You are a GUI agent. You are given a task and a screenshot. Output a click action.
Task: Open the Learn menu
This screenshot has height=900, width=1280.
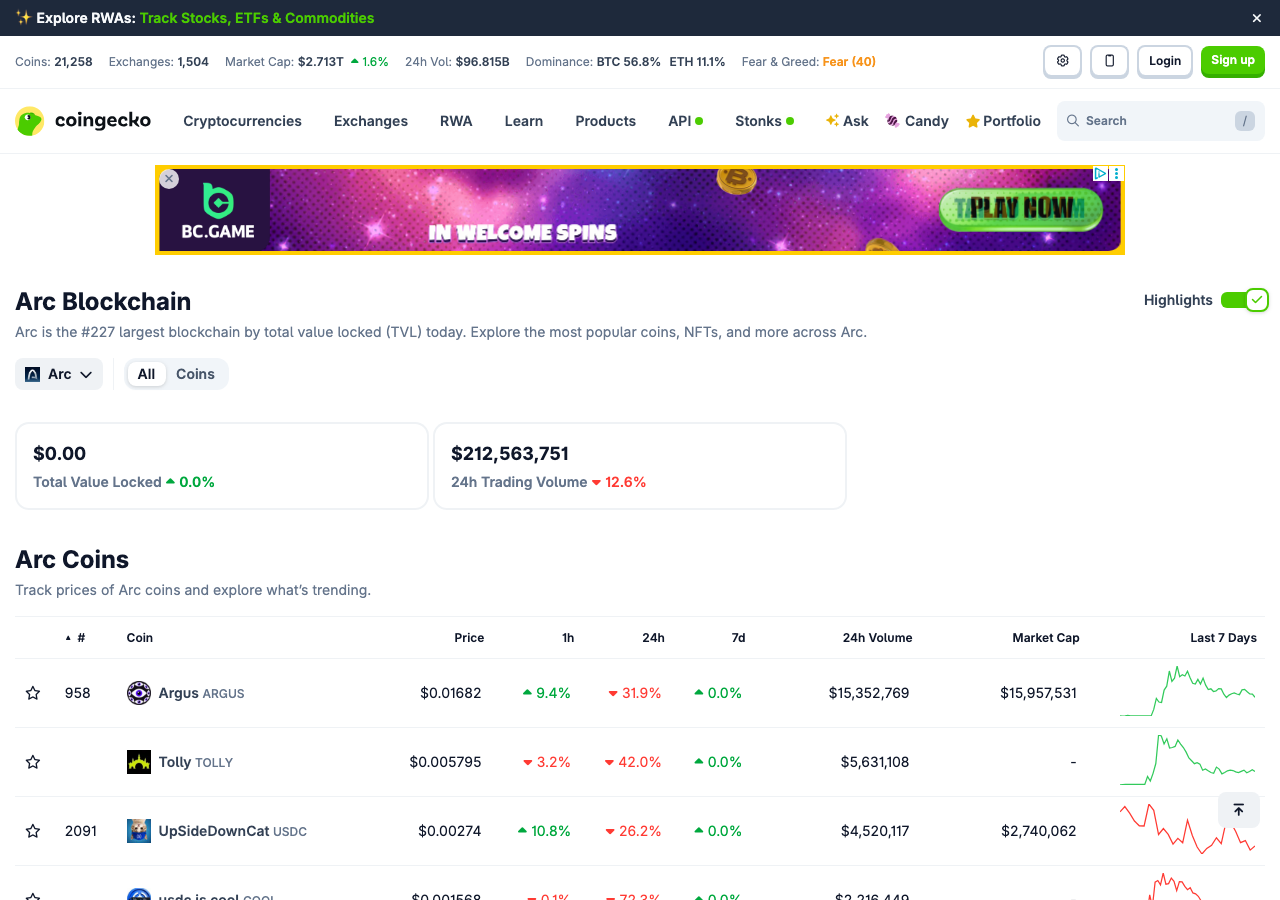524,121
